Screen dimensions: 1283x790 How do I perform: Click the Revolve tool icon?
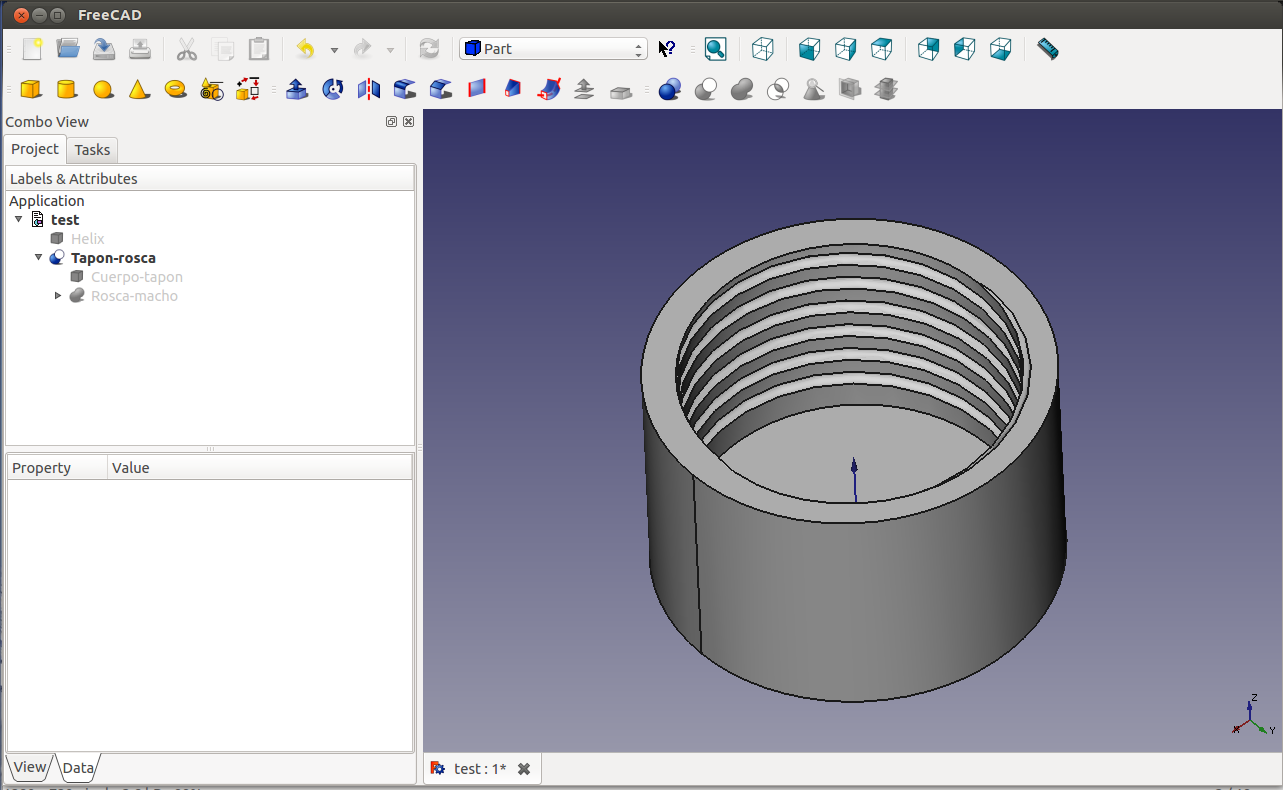pos(333,90)
